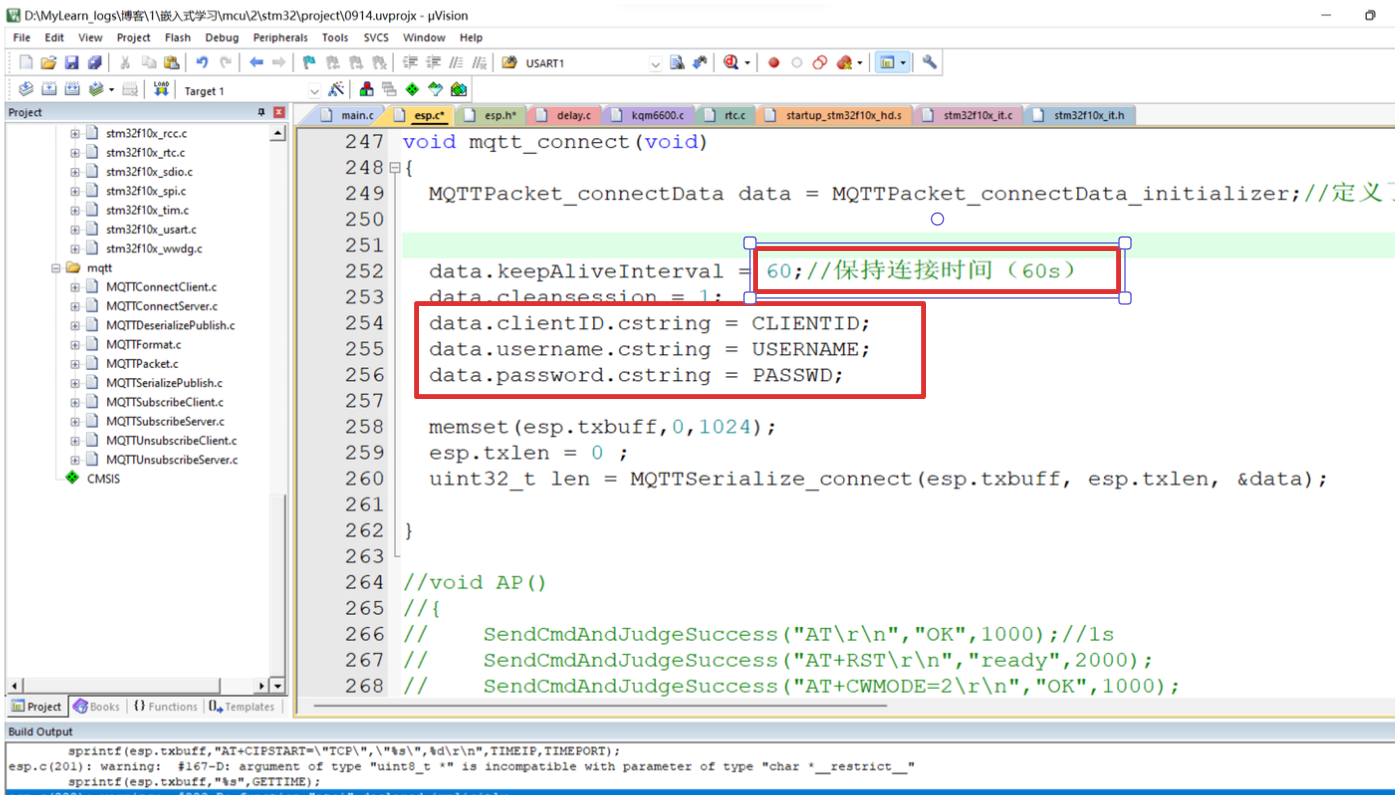The height and width of the screenshot is (795, 1395).
Task: Click the Batch Build icon
Action: pyautogui.click(x=95, y=90)
